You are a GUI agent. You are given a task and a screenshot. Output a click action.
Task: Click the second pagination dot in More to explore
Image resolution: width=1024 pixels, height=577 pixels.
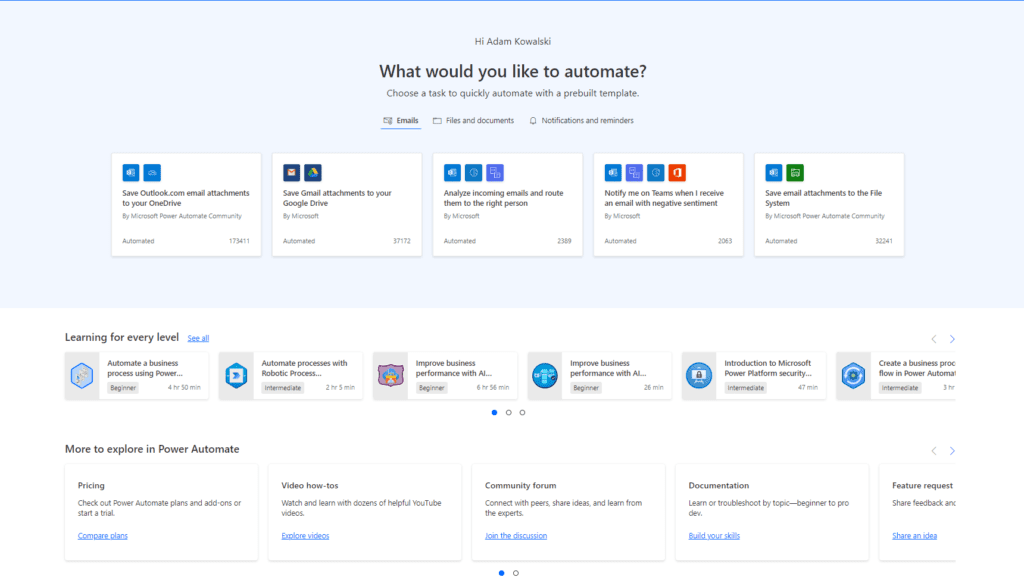[x=516, y=573]
